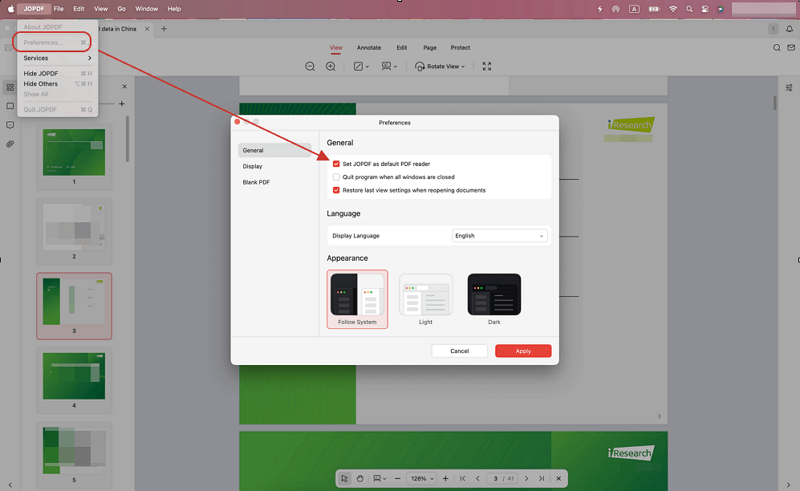Choose Hide Others menu item

57,84
